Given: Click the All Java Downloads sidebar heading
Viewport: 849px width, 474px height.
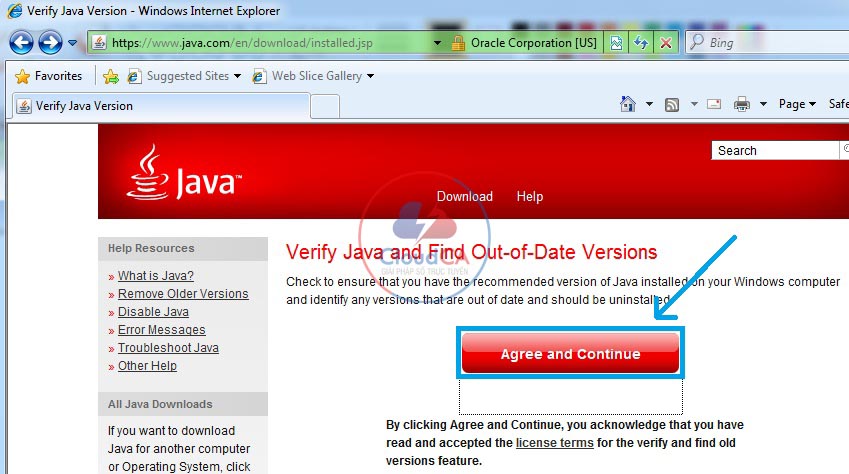Looking at the screenshot, I should click(x=160, y=404).
